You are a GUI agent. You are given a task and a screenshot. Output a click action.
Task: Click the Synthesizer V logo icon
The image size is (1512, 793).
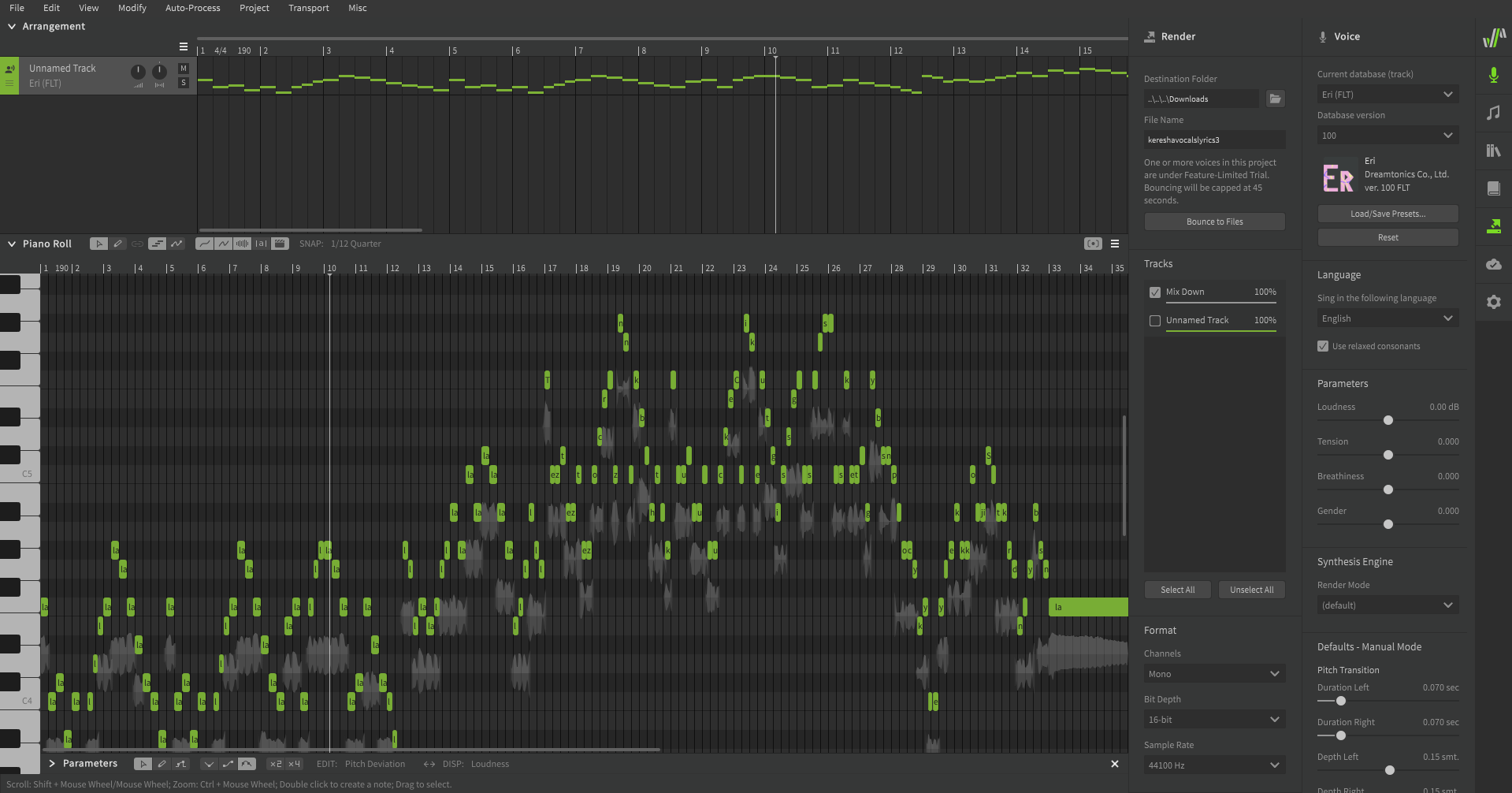coord(1494,37)
